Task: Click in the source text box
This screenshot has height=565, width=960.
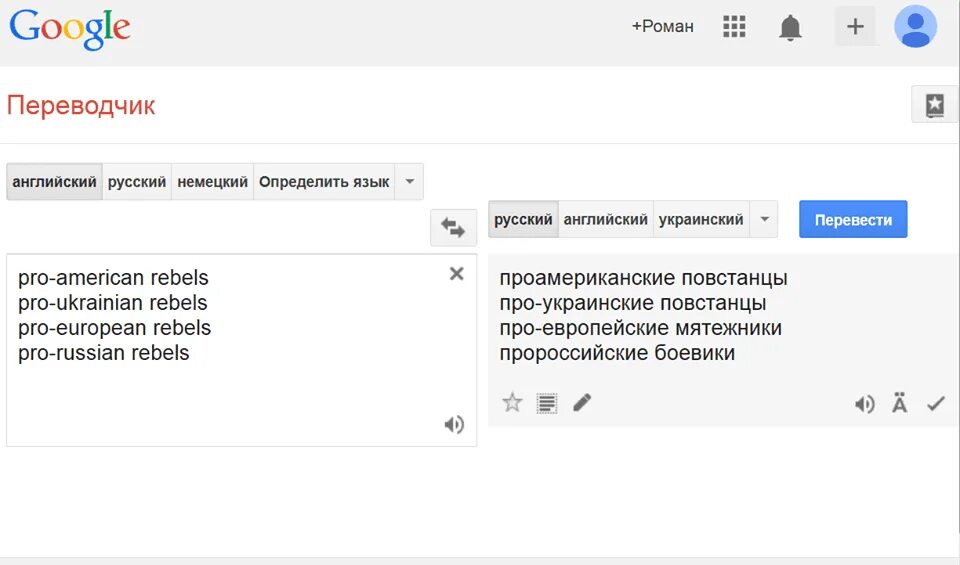Action: point(241,350)
